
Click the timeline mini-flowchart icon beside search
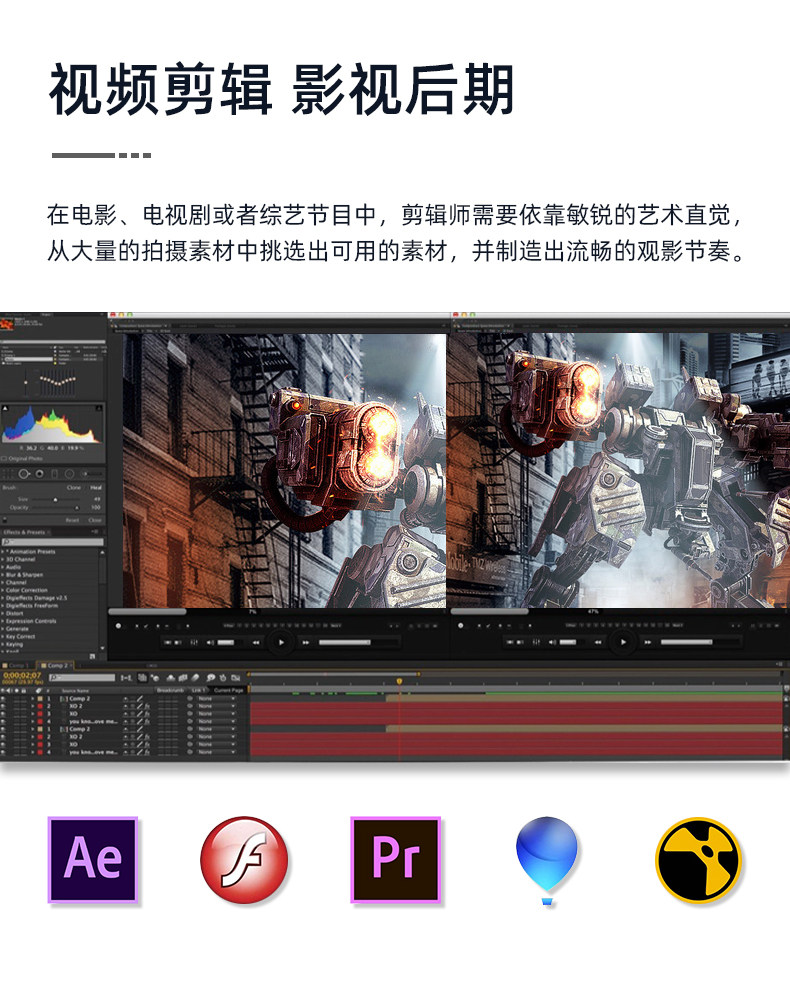tap(126, 678)
